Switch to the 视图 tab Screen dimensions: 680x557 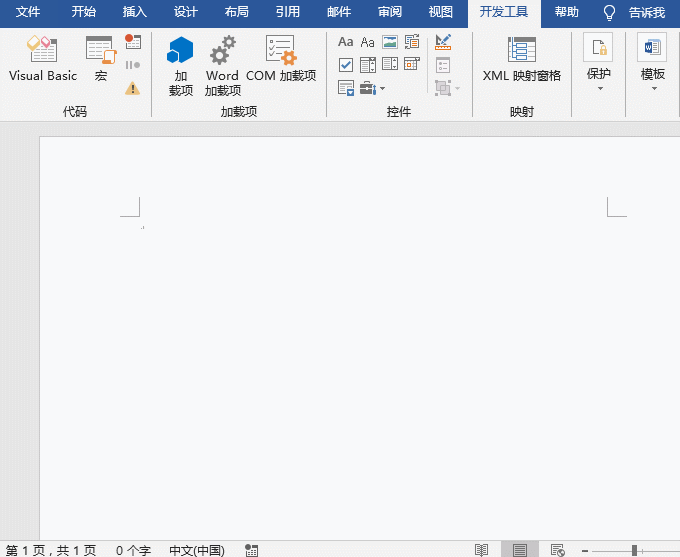(x=441, y=12)
